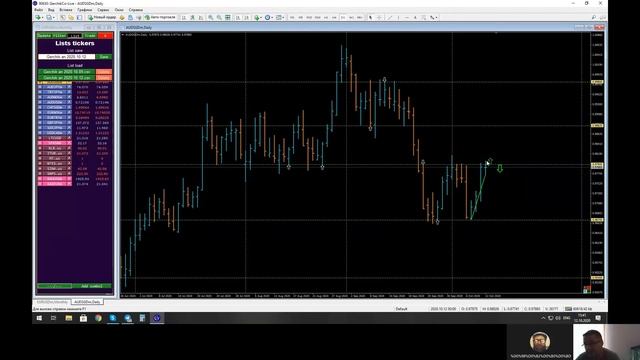Open File Explorer from the taskbar
Viewport: 640px width, 360px height.
click(69, 318)
